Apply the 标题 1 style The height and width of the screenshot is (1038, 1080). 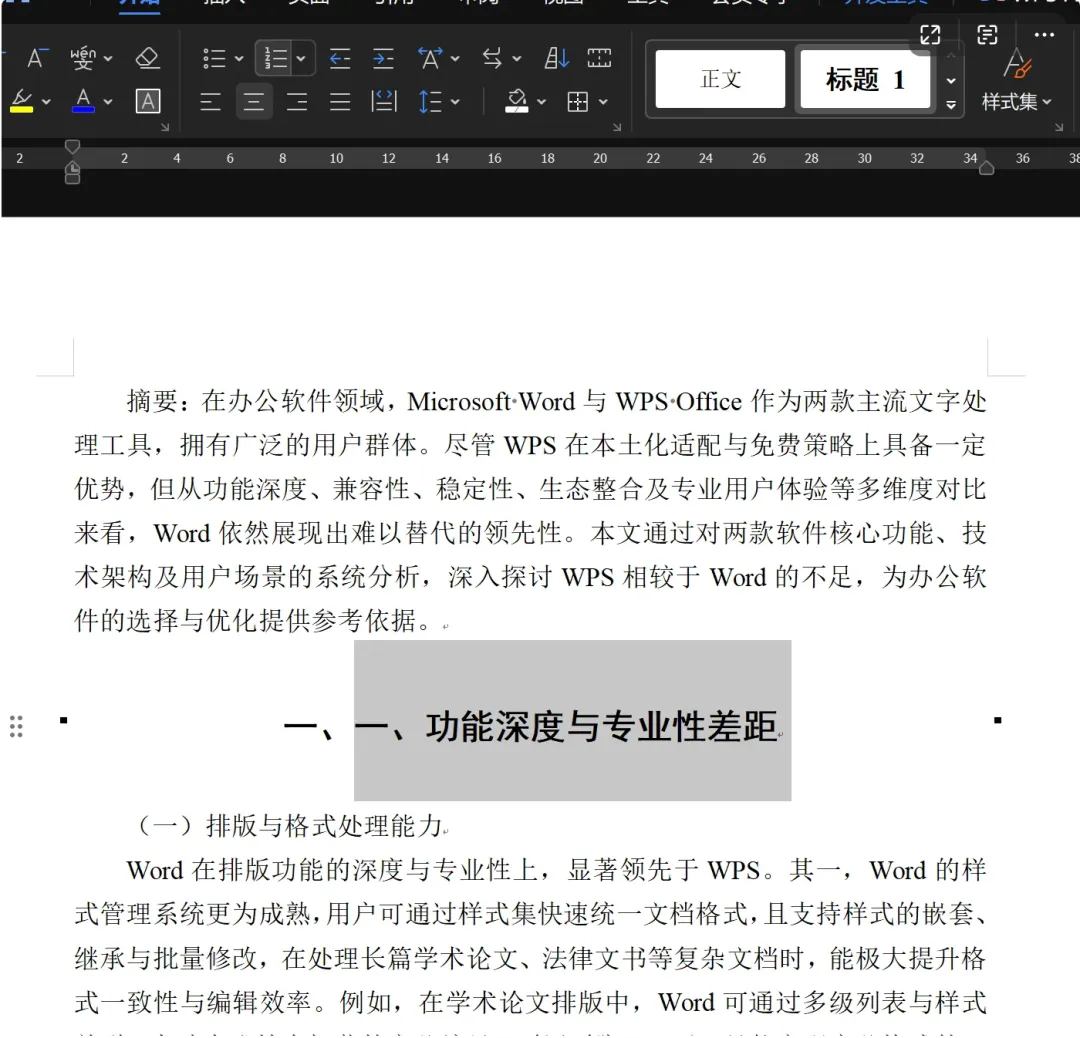pos(865,79)
